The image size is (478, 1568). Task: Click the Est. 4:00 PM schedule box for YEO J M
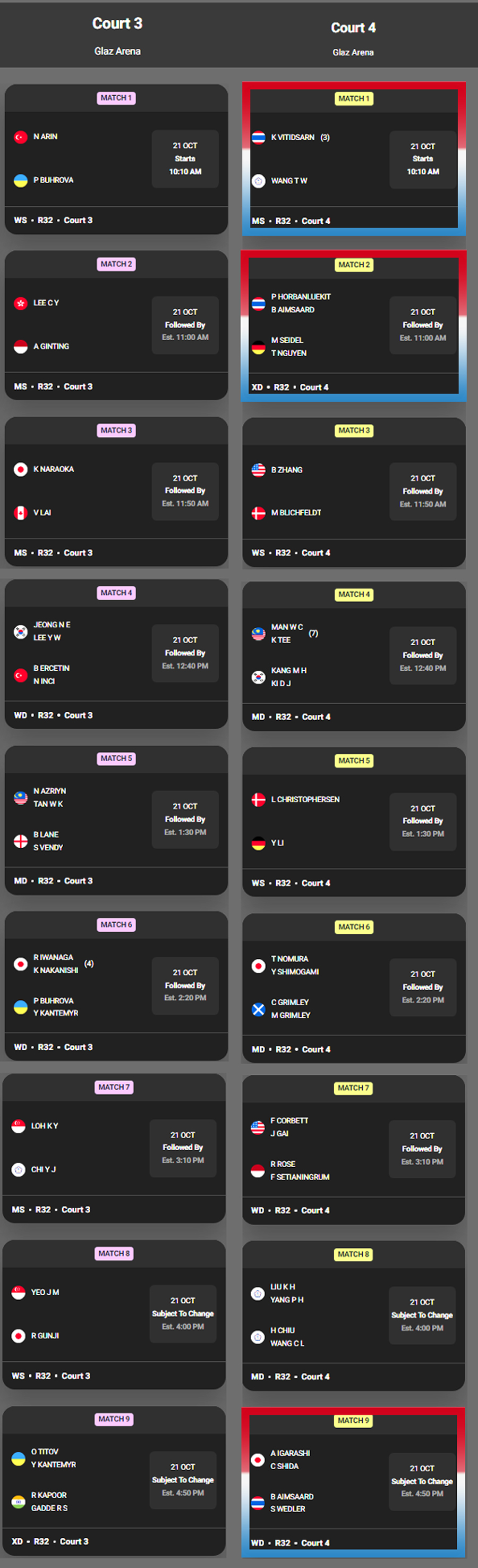point(183,1313)
